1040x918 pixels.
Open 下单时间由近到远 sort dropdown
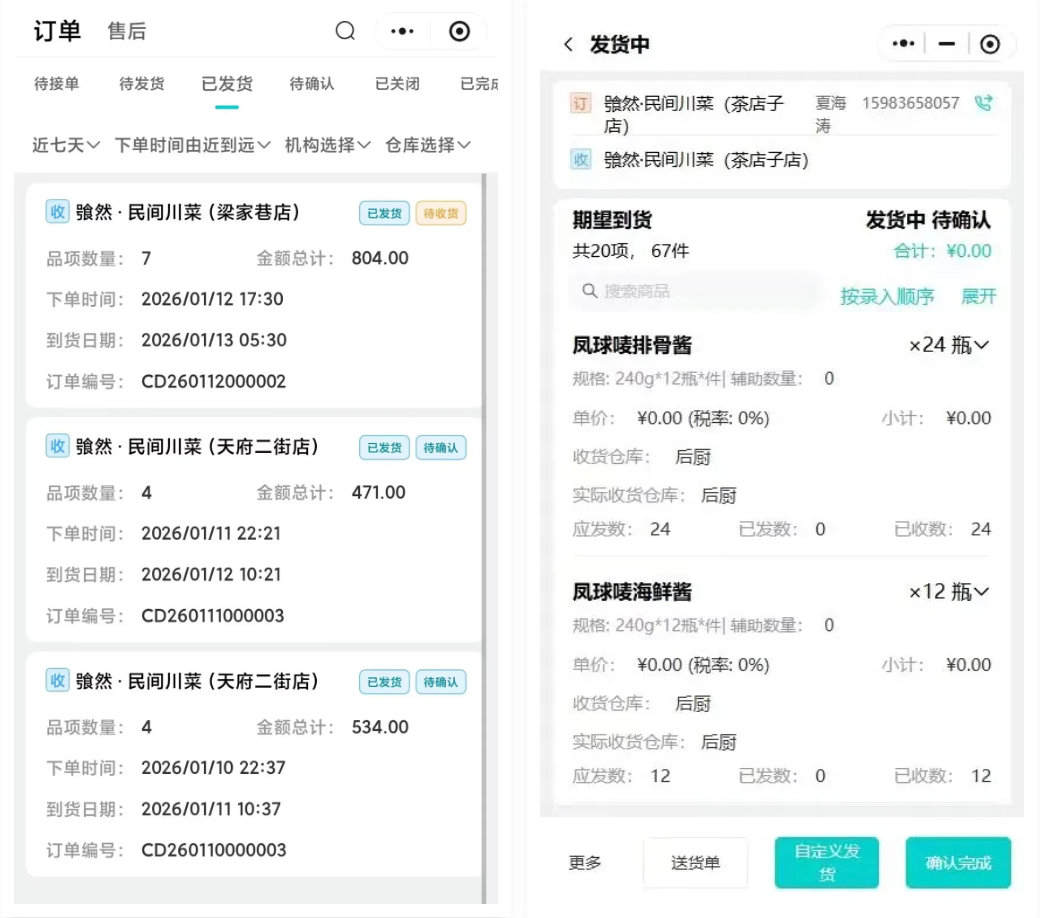tap(192, 145)
